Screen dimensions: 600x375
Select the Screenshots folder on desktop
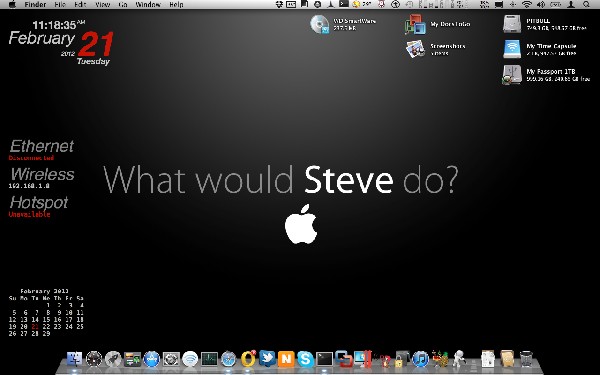(415, 49)
